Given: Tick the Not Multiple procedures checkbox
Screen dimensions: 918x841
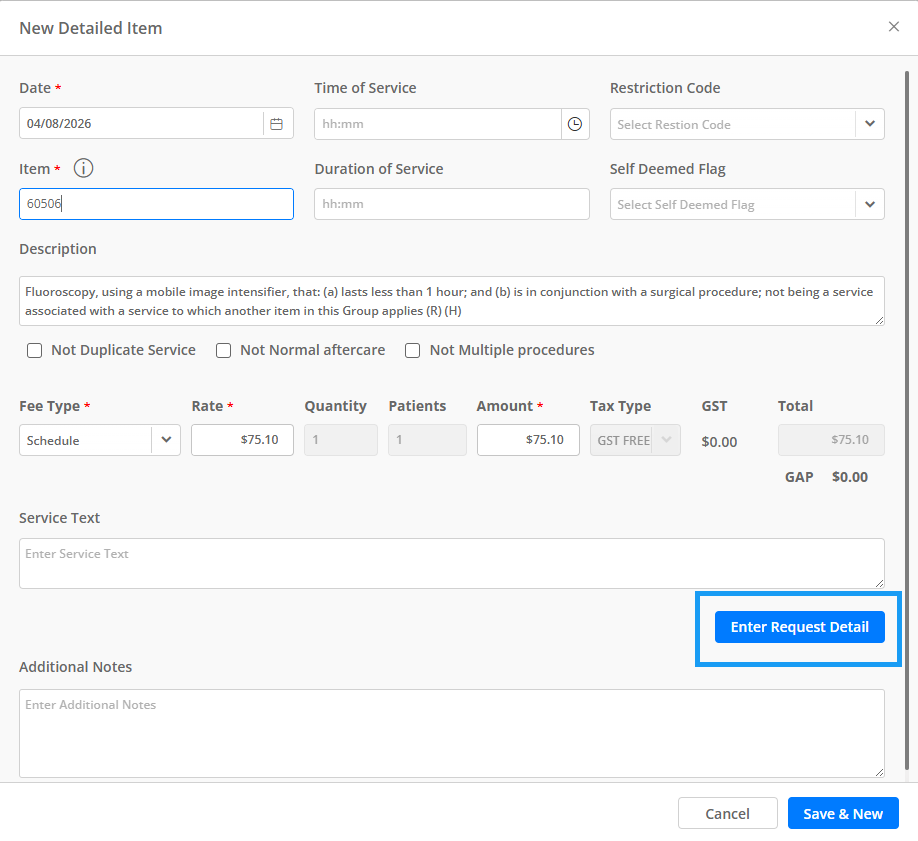Looking at the screenshot, I should coord(413,350).
